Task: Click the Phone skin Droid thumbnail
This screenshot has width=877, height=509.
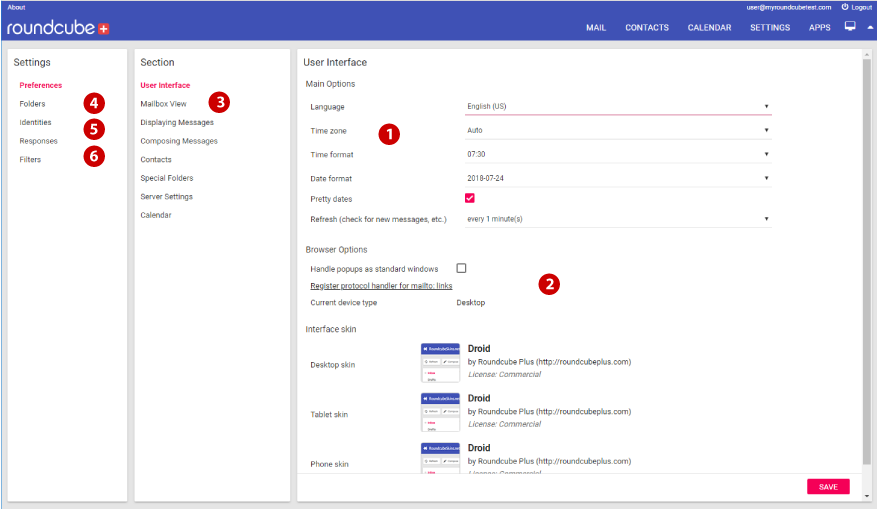Action: (440, 458)
